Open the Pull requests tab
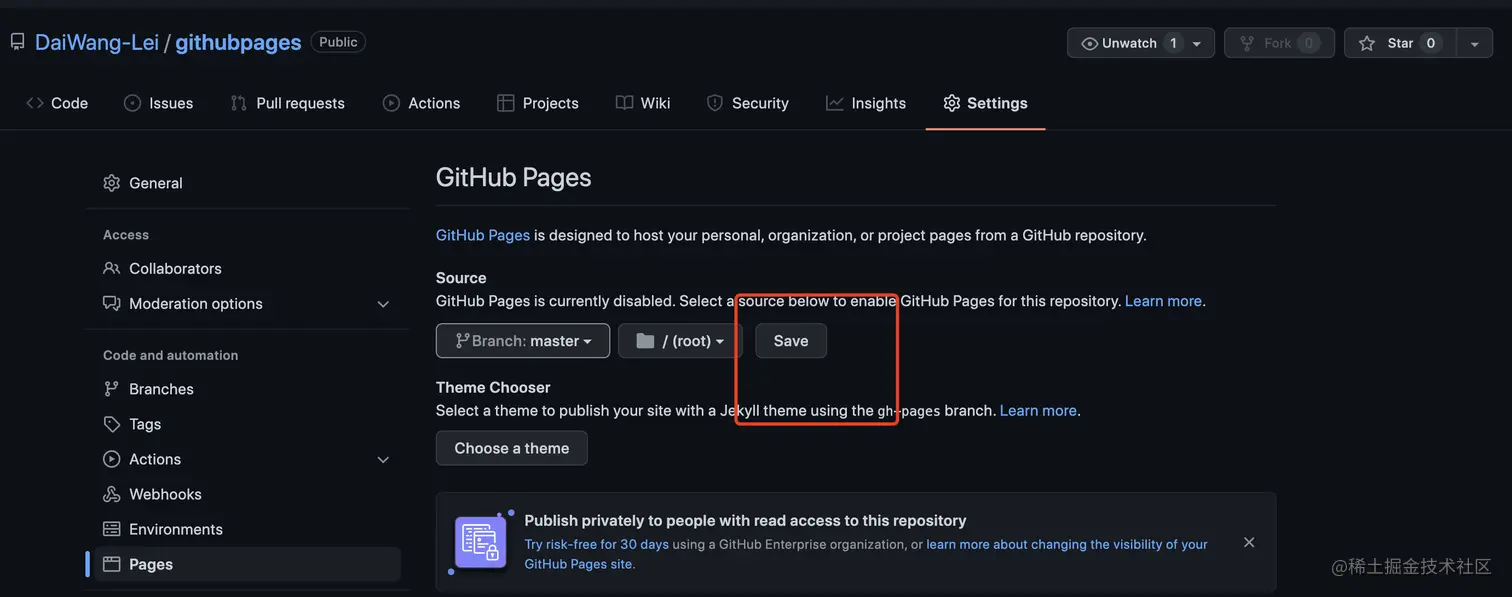Viewport: 1512px width, 597px height. [x=287, y=103]
